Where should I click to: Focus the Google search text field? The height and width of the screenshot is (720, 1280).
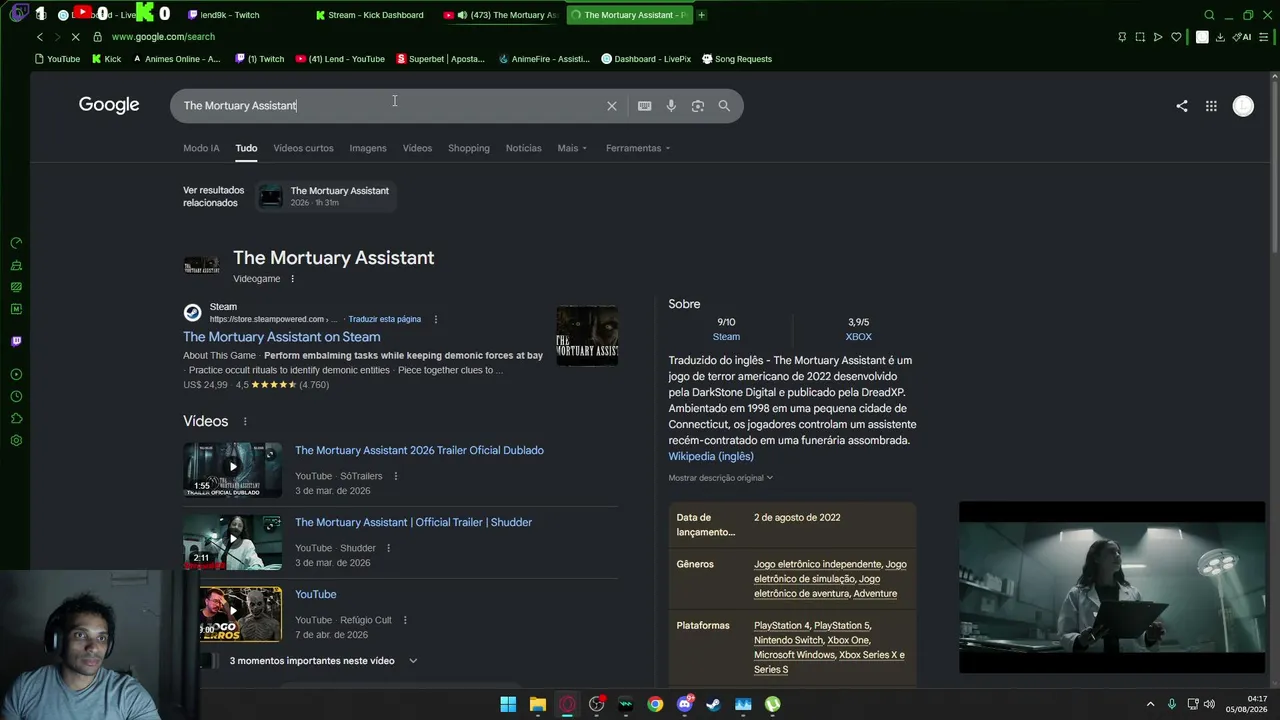390,106
